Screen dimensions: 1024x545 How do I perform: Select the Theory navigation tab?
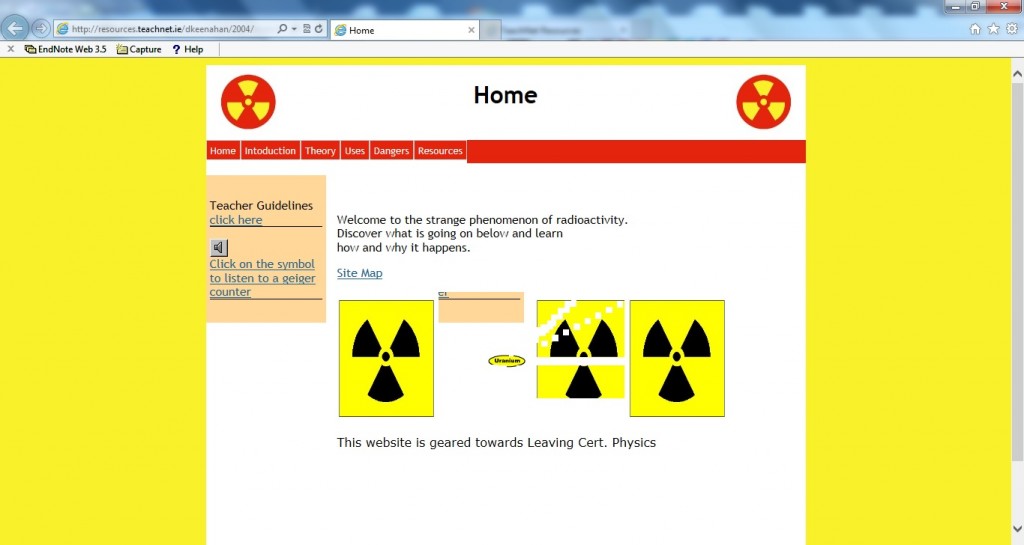pyautogui.click(x=320, y=151)
